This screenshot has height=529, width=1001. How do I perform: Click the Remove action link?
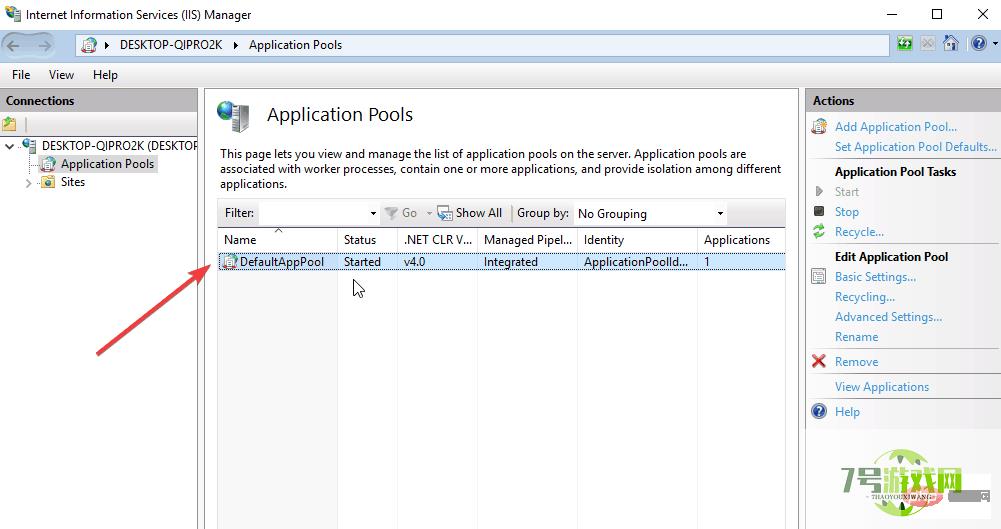(x=856, y=362)
